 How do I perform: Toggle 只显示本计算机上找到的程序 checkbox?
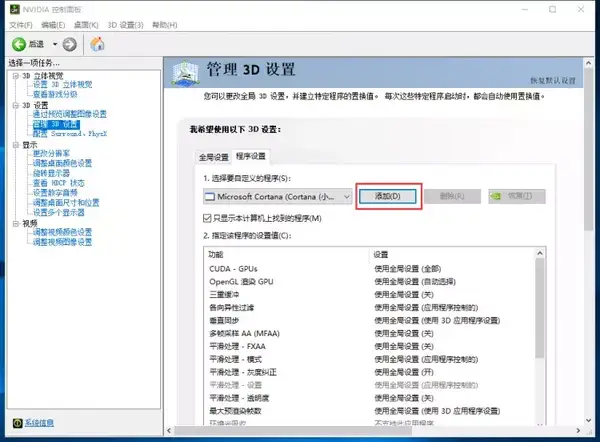[x=208, y=218]
